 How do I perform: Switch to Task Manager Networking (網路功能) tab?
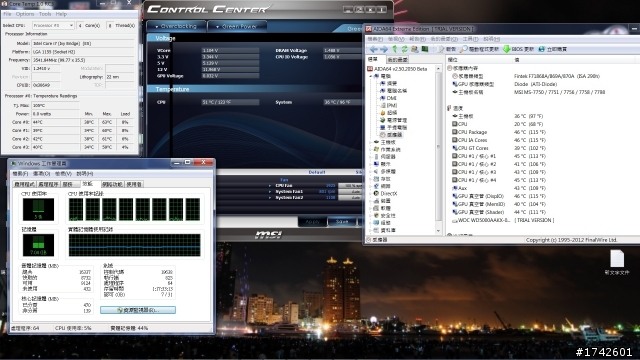[x=112, y=184]
